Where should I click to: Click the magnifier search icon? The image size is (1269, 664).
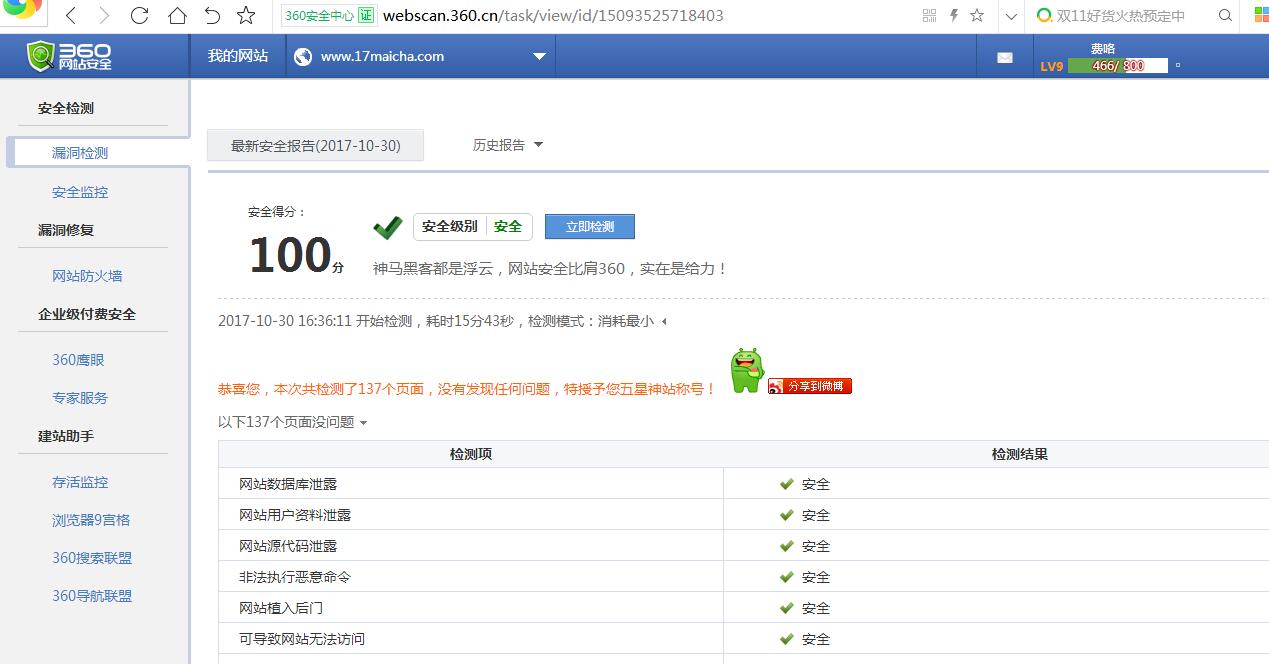coord(1225,16)
